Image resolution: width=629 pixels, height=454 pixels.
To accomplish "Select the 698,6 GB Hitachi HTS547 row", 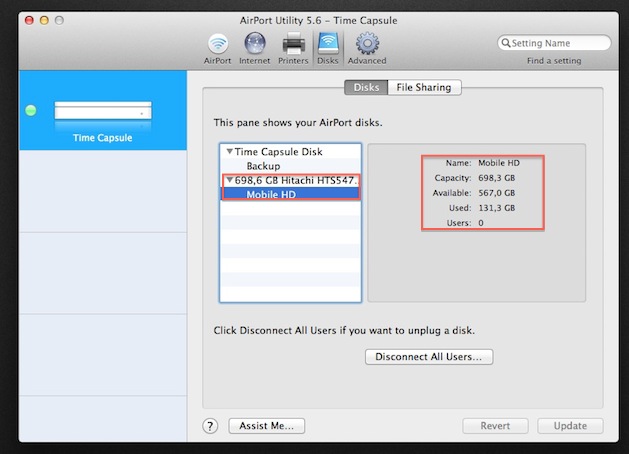I will pos(290,180).
